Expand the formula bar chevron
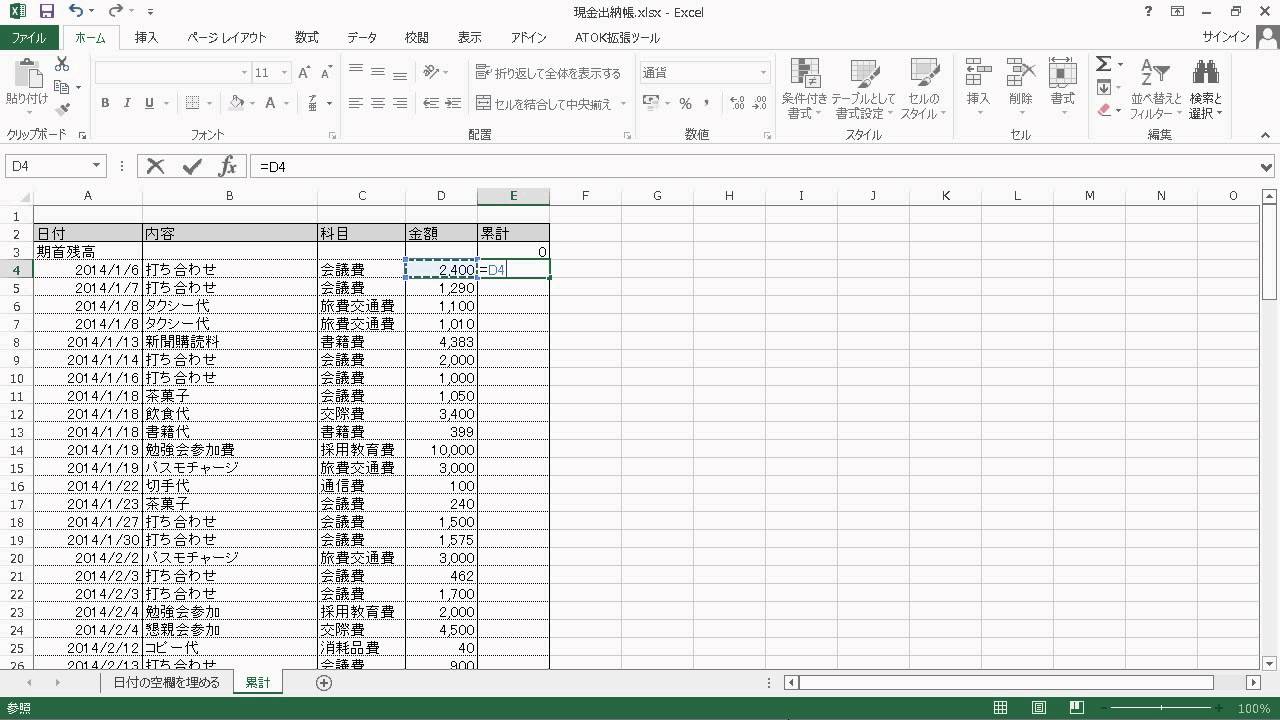Screen dimensions: 1280x720 [1266, 167]
